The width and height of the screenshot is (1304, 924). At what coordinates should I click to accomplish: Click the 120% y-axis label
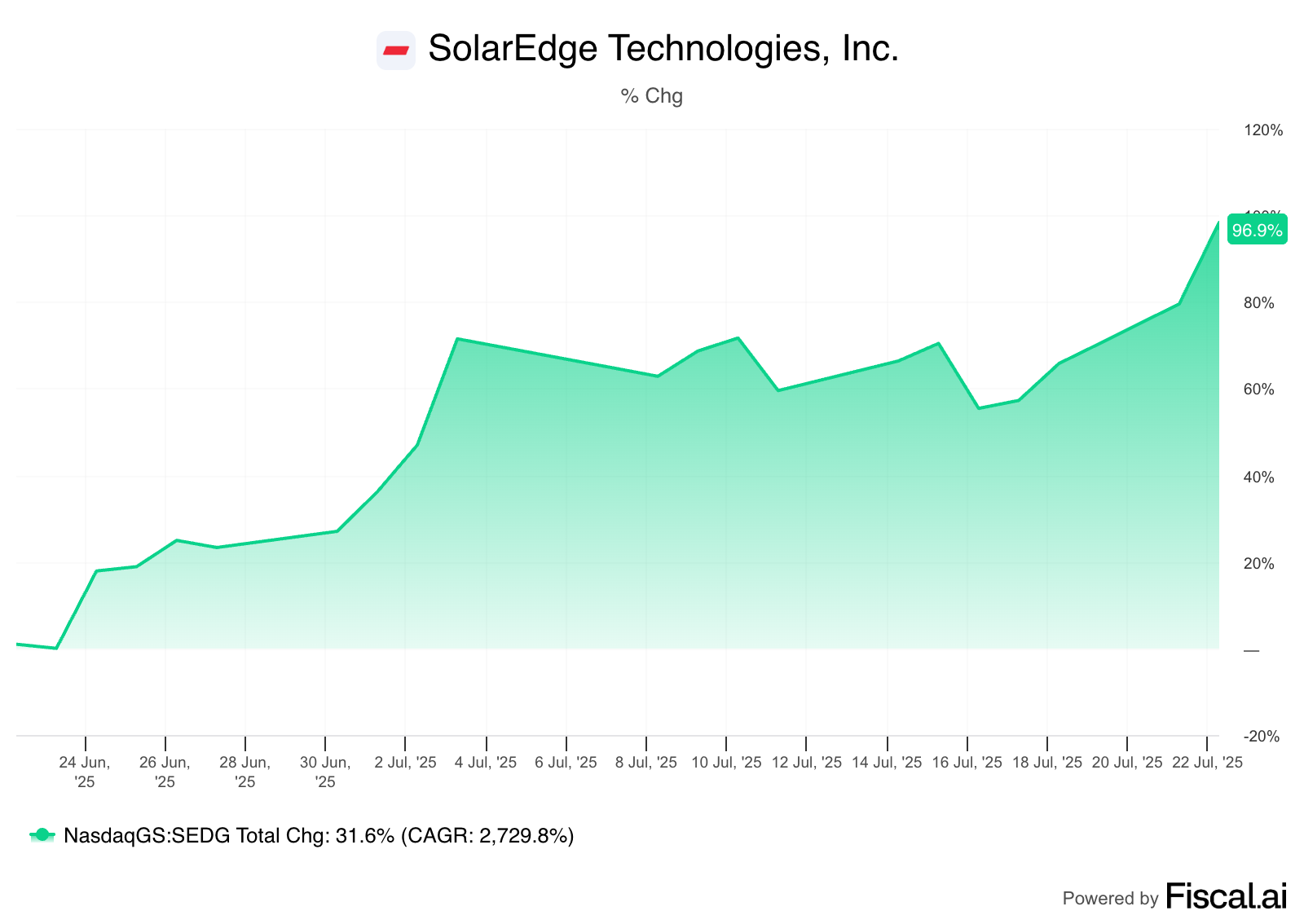1263,130
